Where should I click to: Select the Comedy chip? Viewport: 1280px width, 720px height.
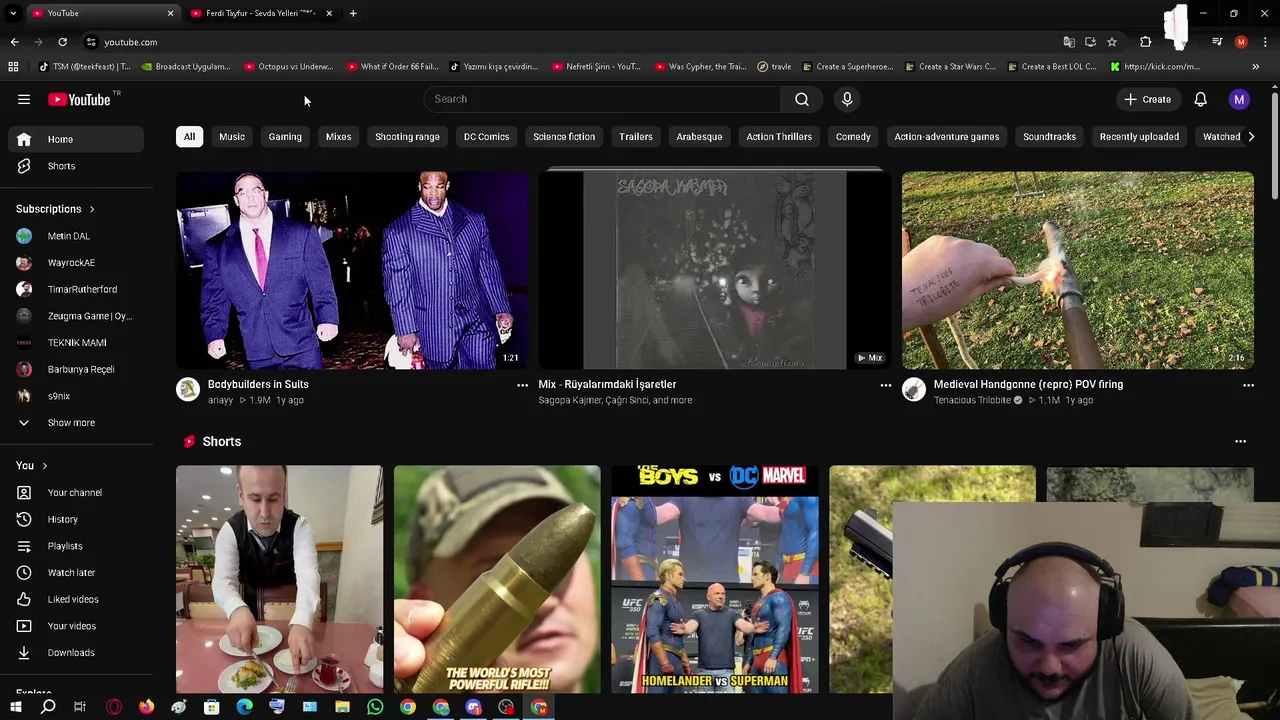pyautogui.click(x=853, y=137)
